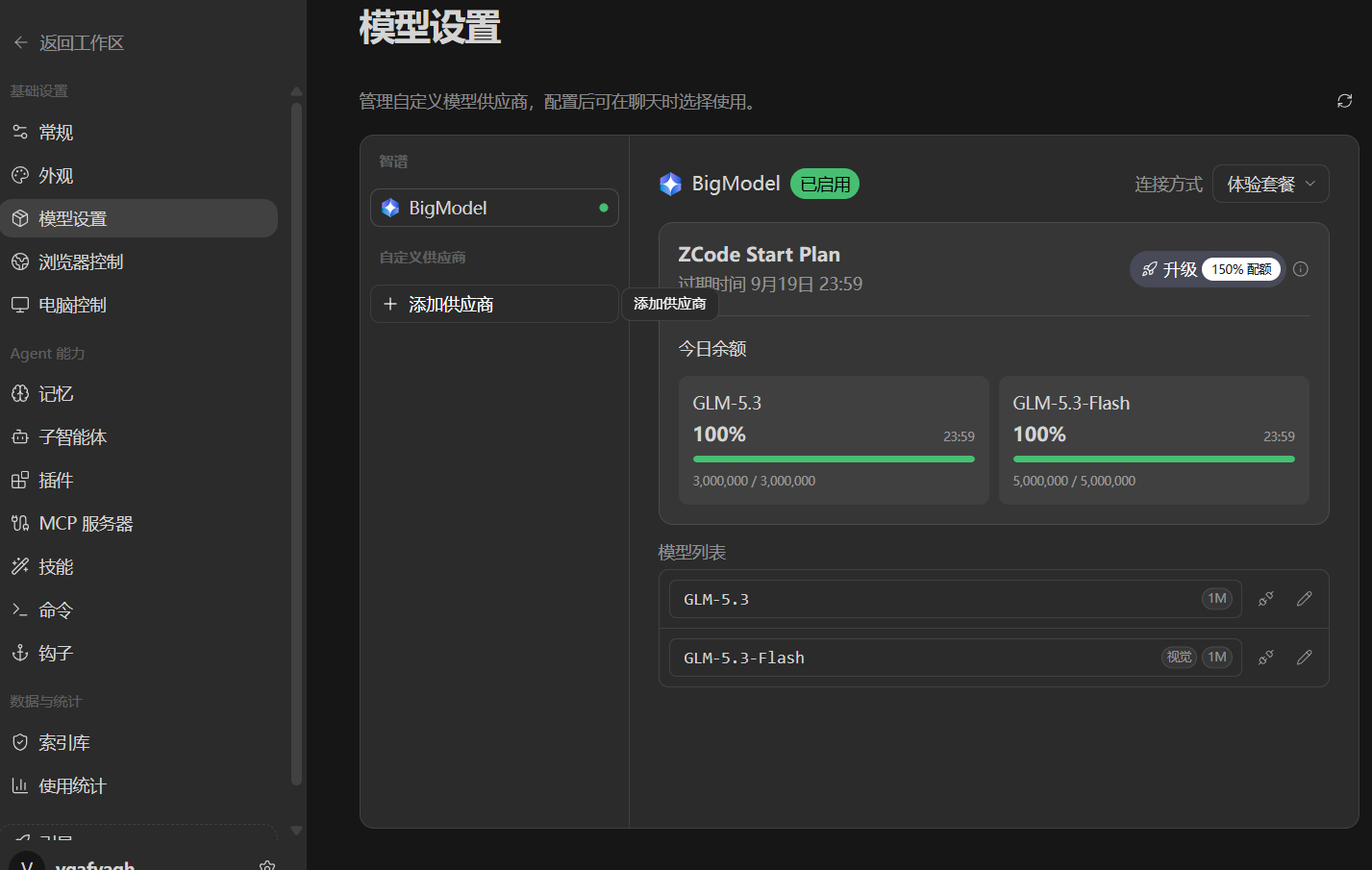Click the 已启用 enabled badge
The height and width of the screenshot is (870, 1372).
click(x=825, y=184)
